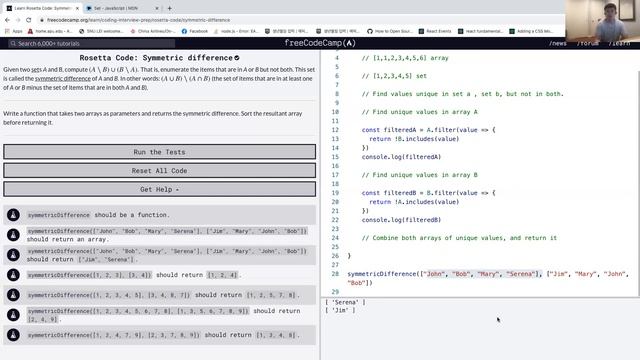Open the home.apu.edu bookmark
The height and width of the screenshot is (360, 640).
50,31
